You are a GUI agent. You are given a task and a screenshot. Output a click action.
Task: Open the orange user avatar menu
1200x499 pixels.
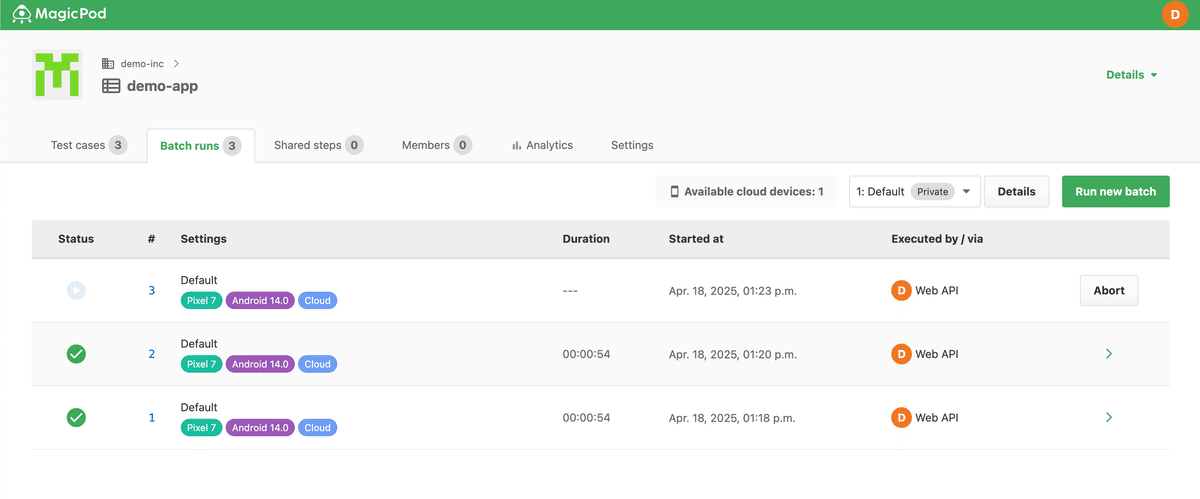pyautogui.click(x=1174, y=14)
